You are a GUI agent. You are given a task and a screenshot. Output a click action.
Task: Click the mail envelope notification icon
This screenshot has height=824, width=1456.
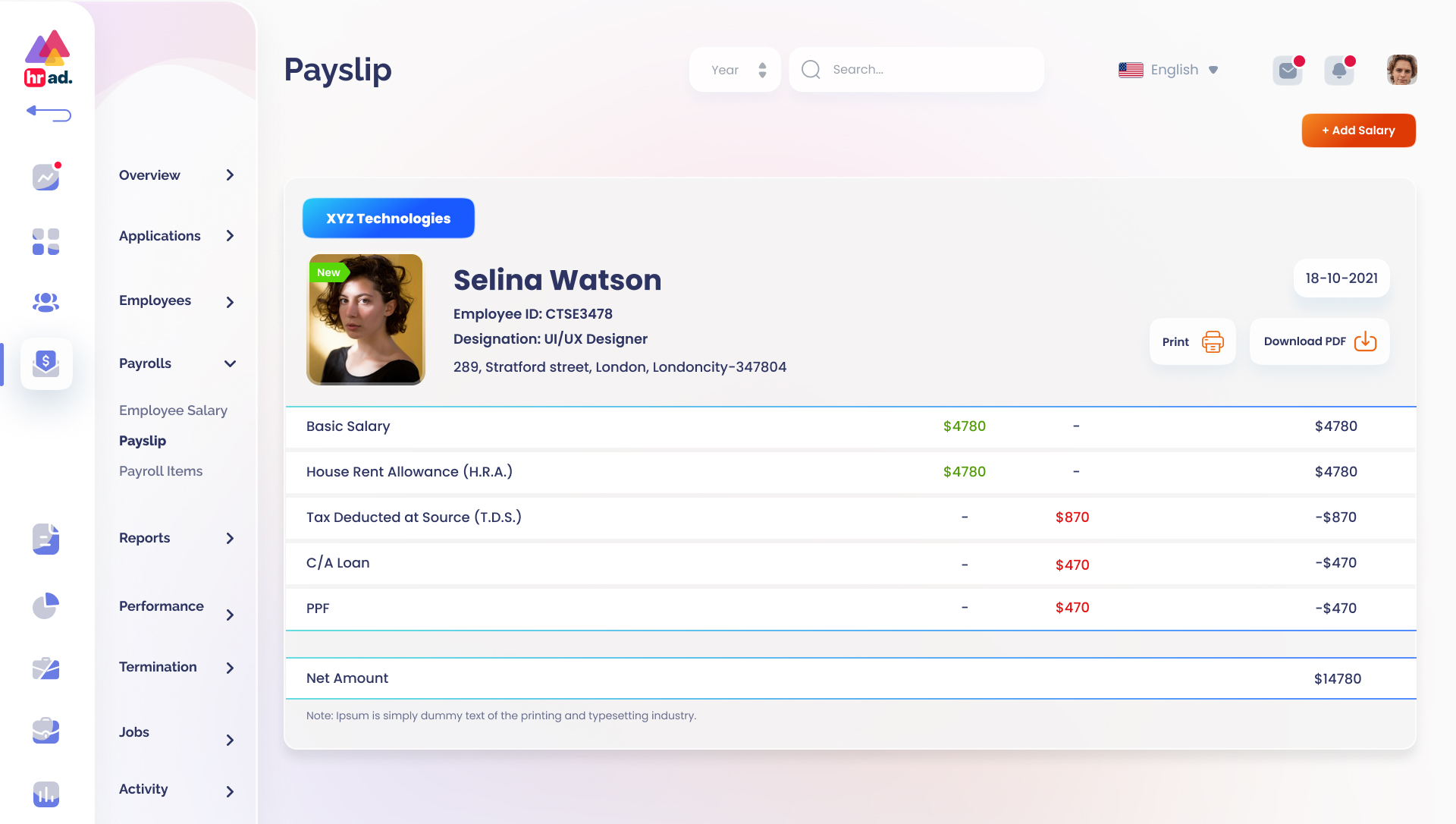pyautogui.click(x=1287, y=71)
